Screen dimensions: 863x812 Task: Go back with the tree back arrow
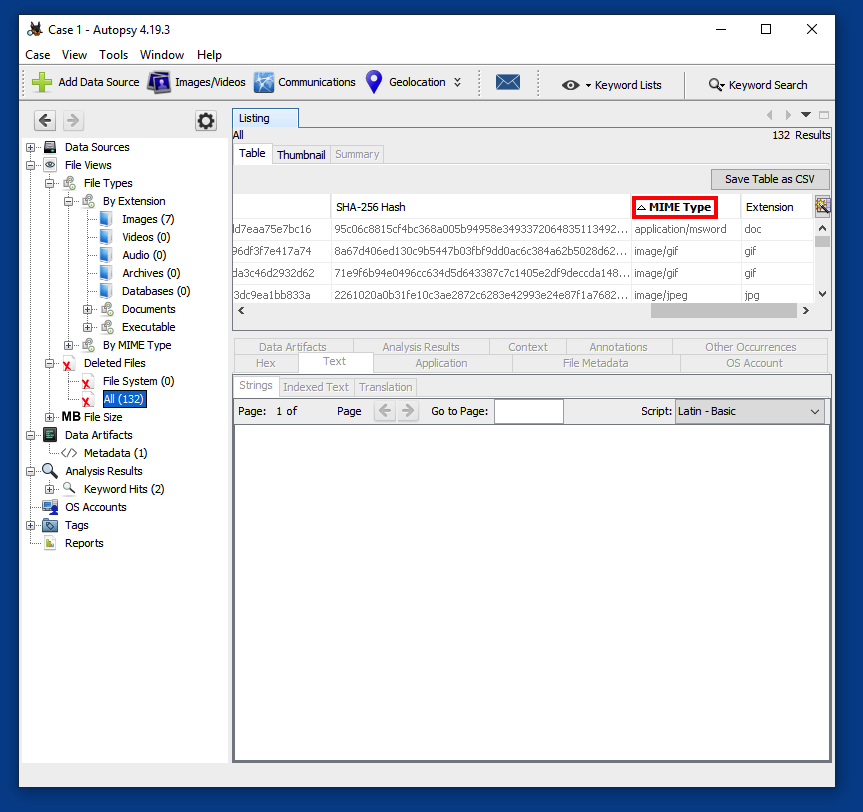[45, 121]
